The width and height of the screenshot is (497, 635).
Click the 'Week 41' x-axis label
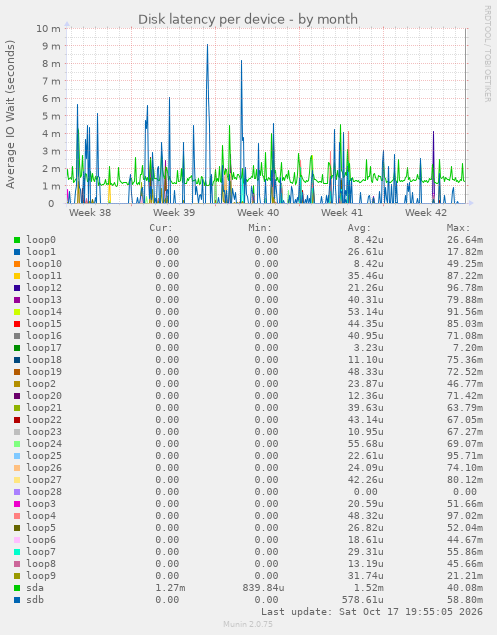coord(342,213)
